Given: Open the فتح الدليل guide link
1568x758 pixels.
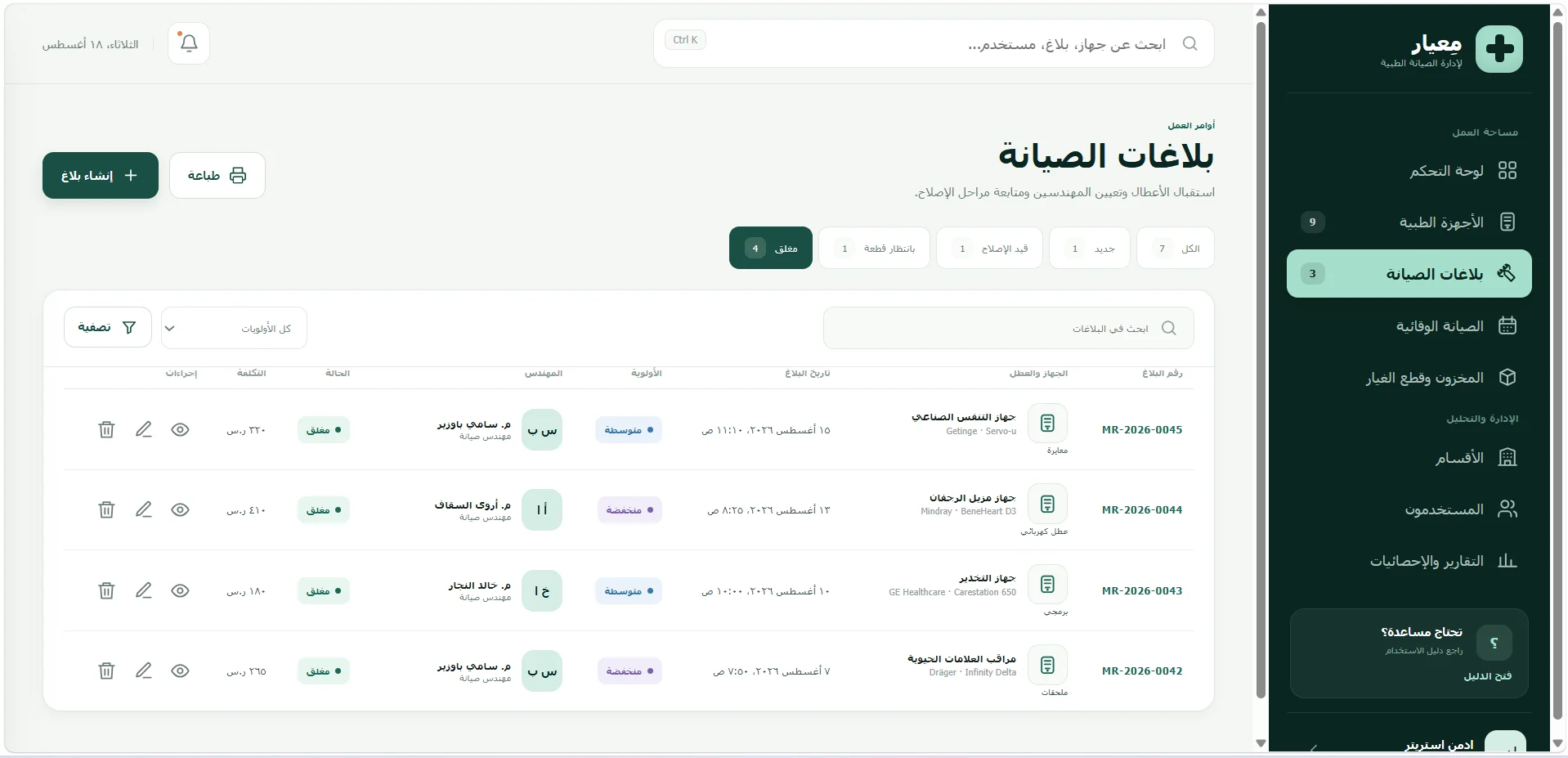Looking at the screenshot, I should tap(1487, 676).
